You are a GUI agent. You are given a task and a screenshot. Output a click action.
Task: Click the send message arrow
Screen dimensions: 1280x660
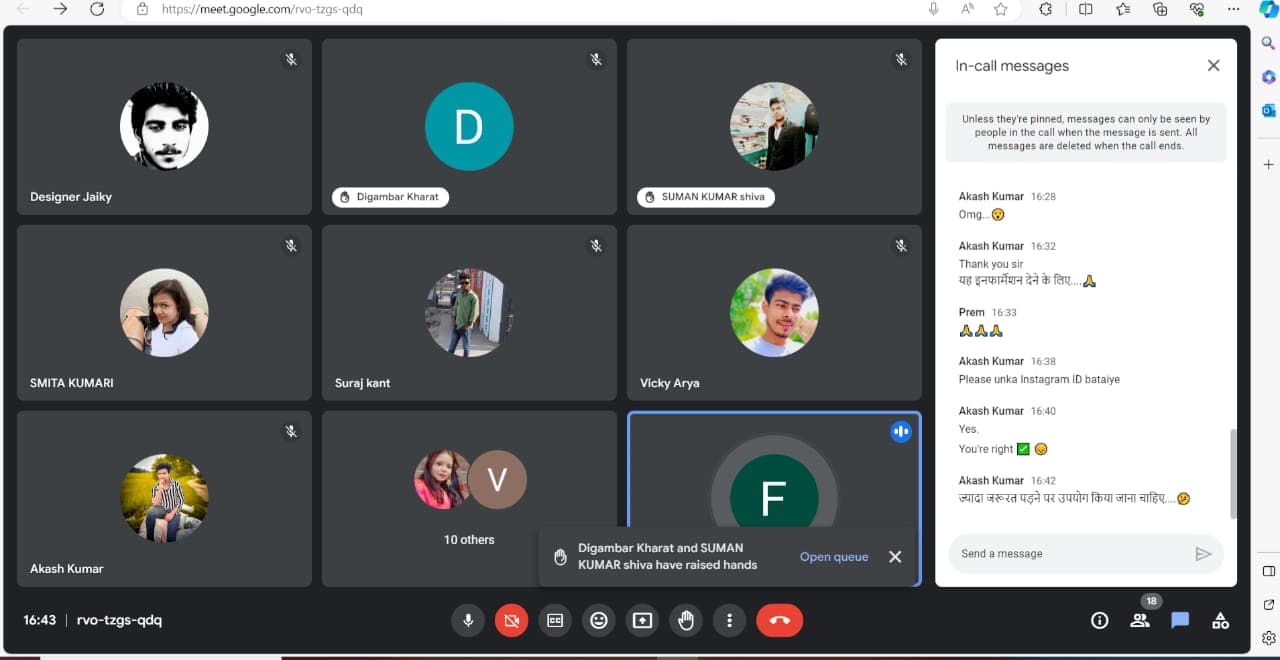pos(1203,554)
